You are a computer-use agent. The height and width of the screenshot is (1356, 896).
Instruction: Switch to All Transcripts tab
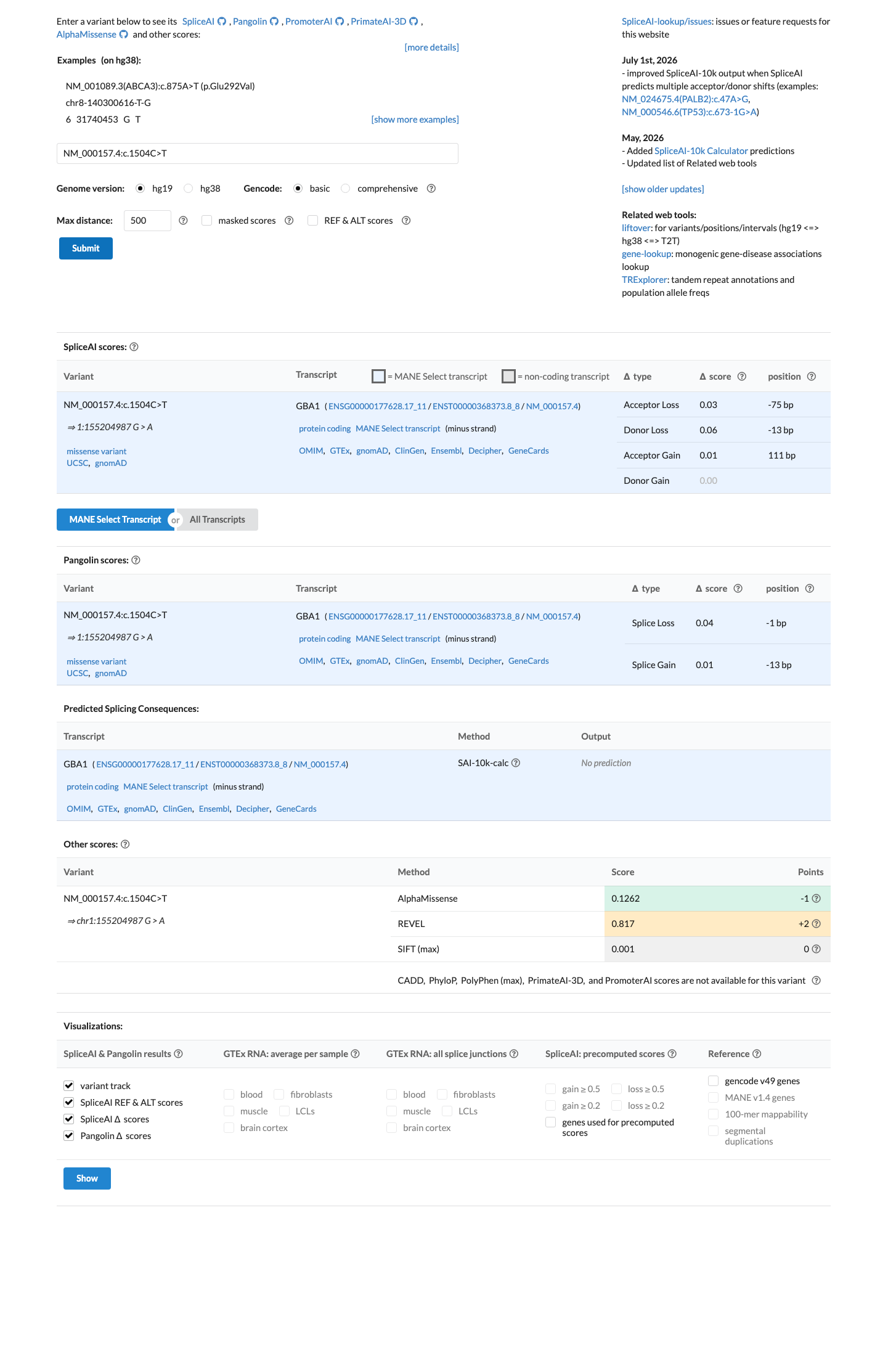[218, 520]
